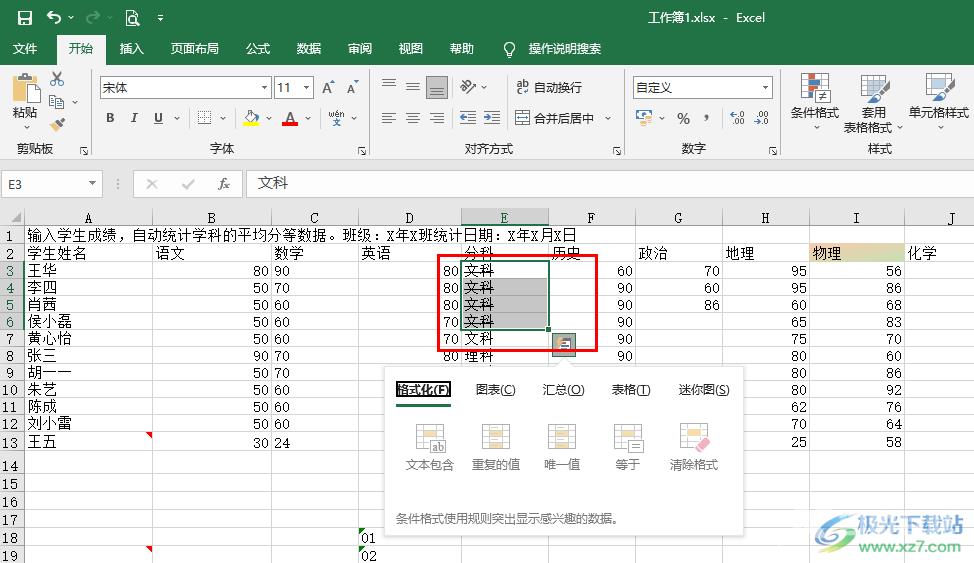This screenshot has height=563, width=974.
Task: Click the Quick Analysis icon near cell E7
Action: 563,344
